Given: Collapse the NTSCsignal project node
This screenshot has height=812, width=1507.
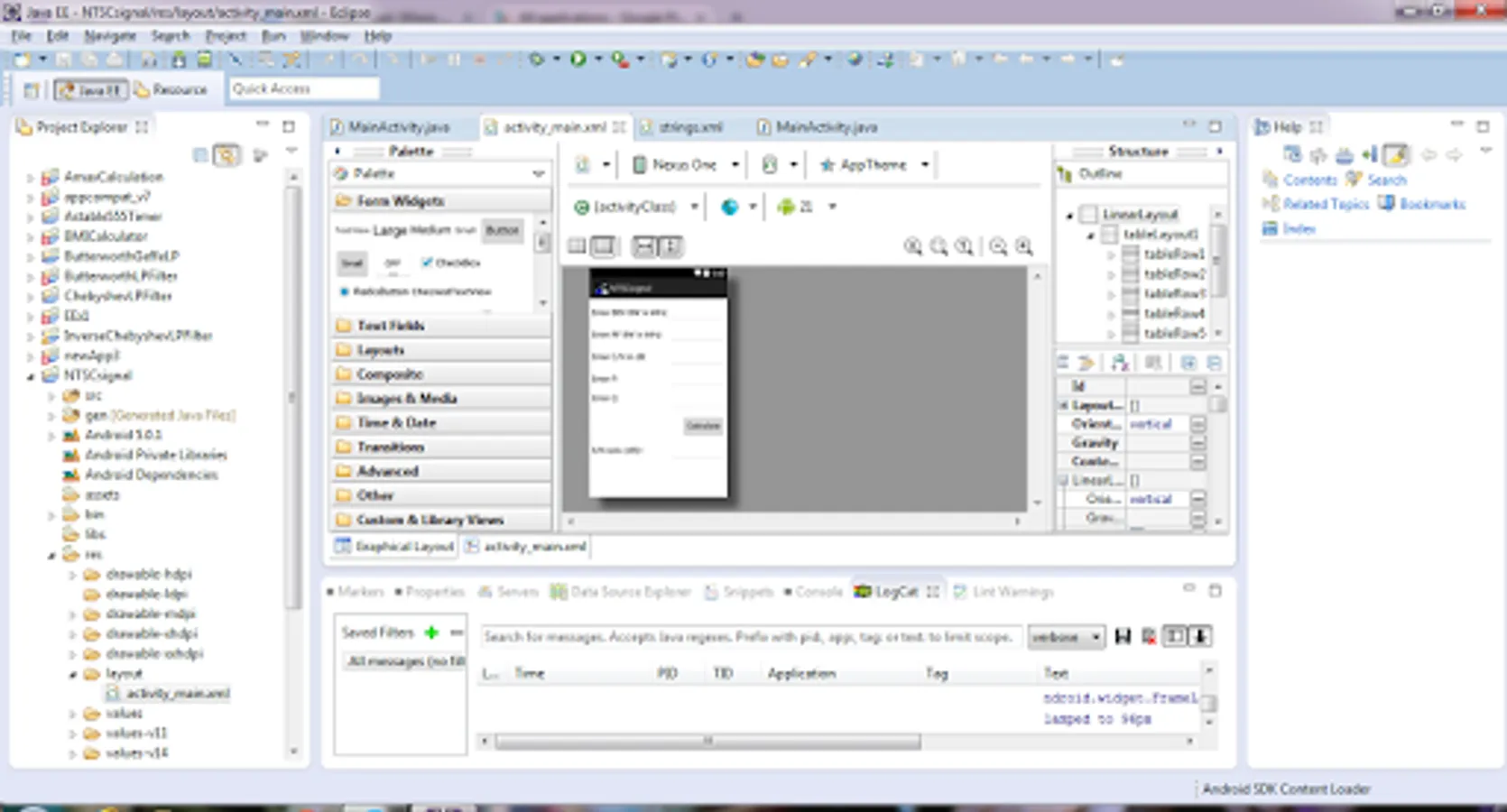Looking at the screenshot, I should click(31, 375).
